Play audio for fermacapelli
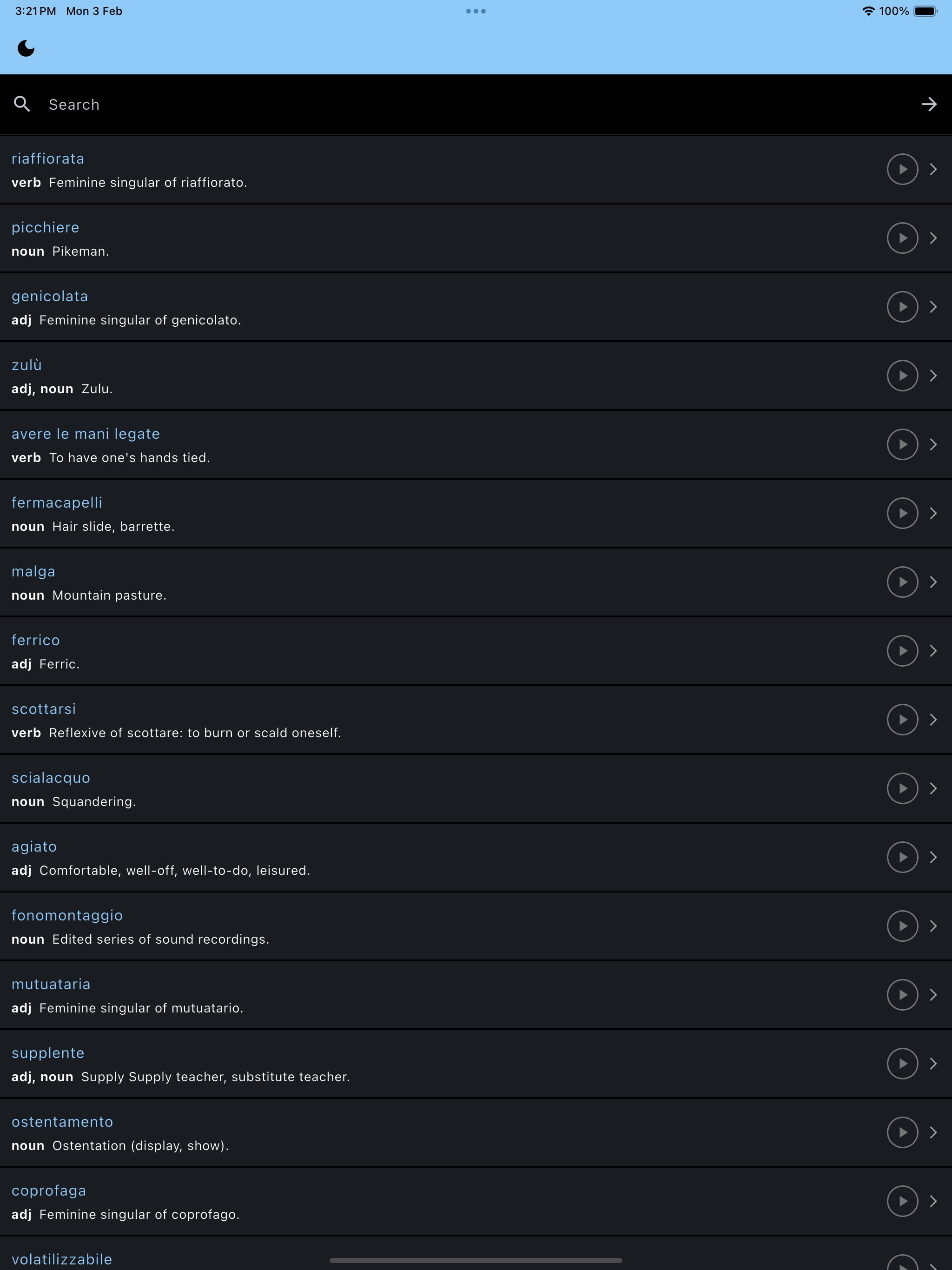Viewport: 952px width, 1270px height. point(902,513)
